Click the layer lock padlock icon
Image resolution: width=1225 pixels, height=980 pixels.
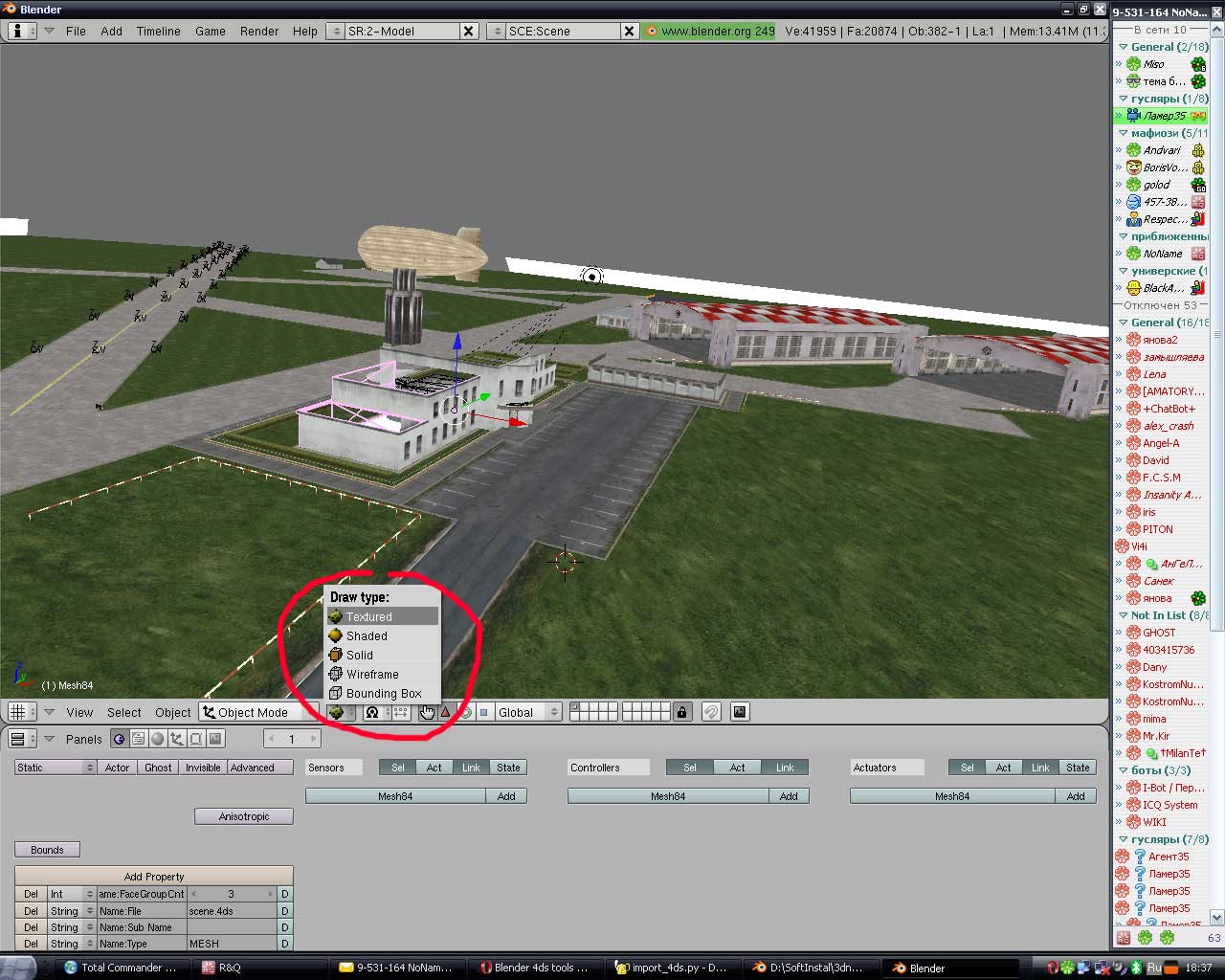[x=681, y=712]
